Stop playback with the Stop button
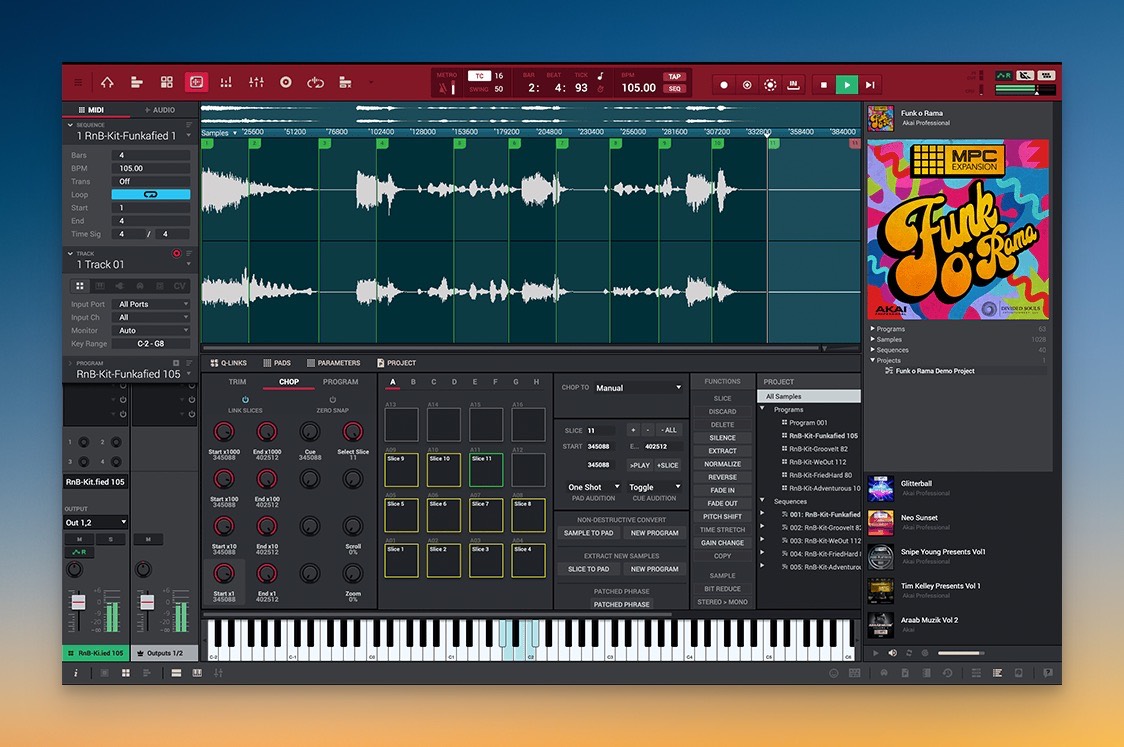This screenshot has width=1124, height=747. point(823,85)
